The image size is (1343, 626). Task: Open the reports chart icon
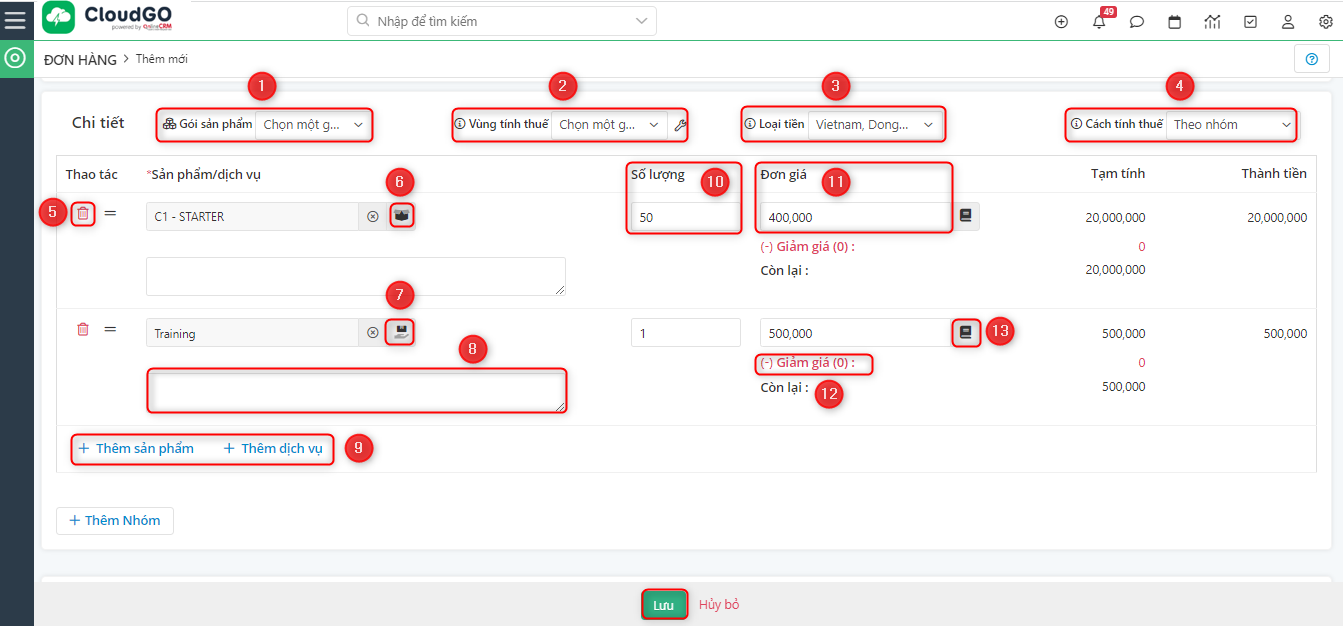1213,21
